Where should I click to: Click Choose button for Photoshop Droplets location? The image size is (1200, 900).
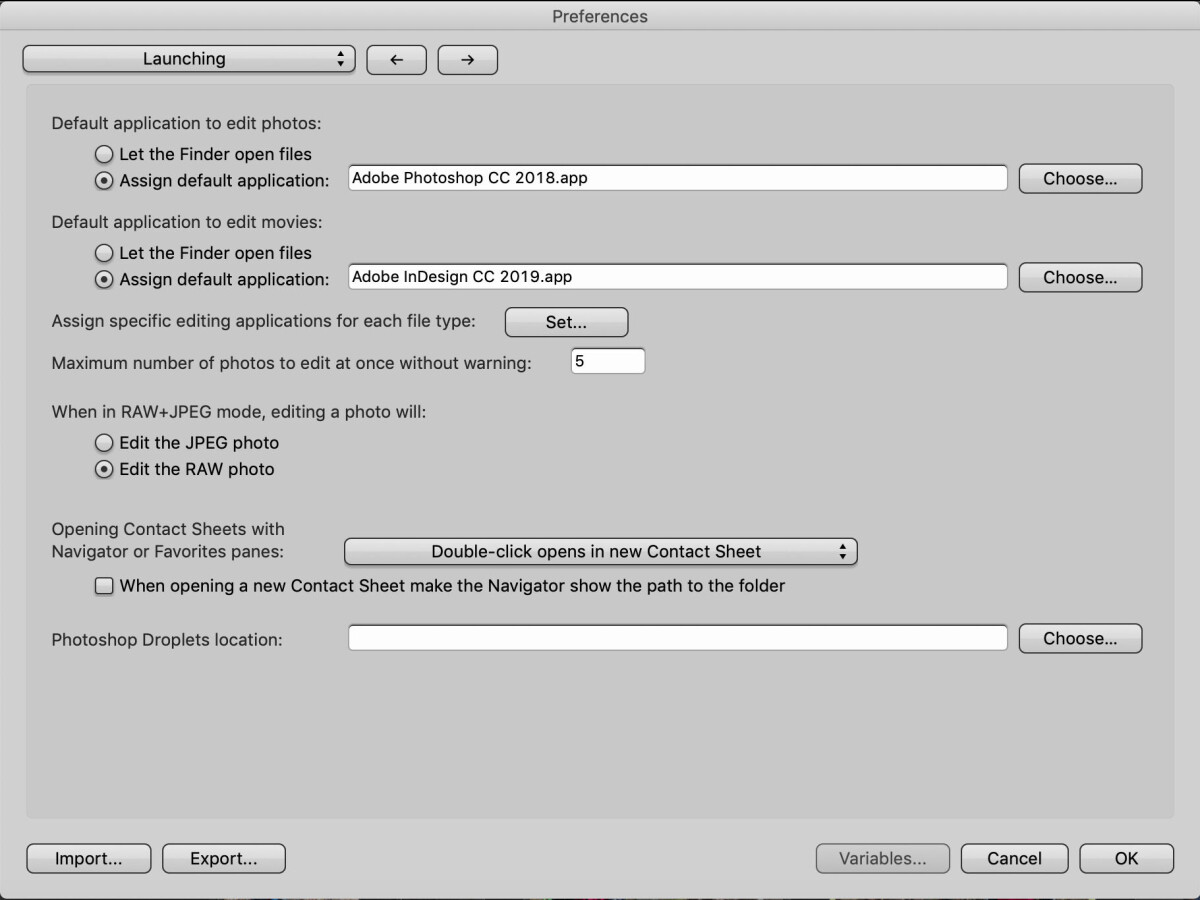coord(1080,638)
